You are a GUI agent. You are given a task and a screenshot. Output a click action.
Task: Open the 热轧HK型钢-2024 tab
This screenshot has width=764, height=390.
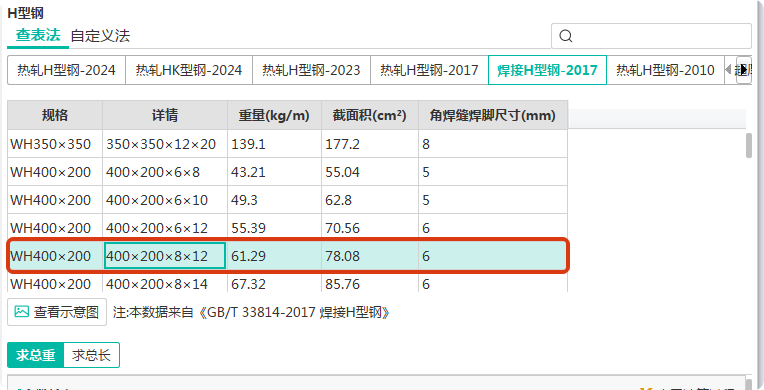(x=189, y=70)
